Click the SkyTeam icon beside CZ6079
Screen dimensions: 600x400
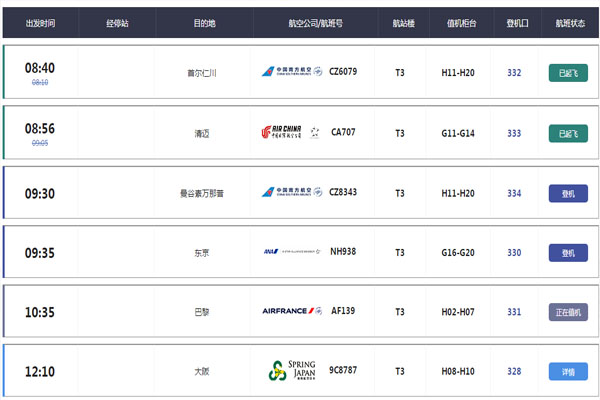coord(318,71)
